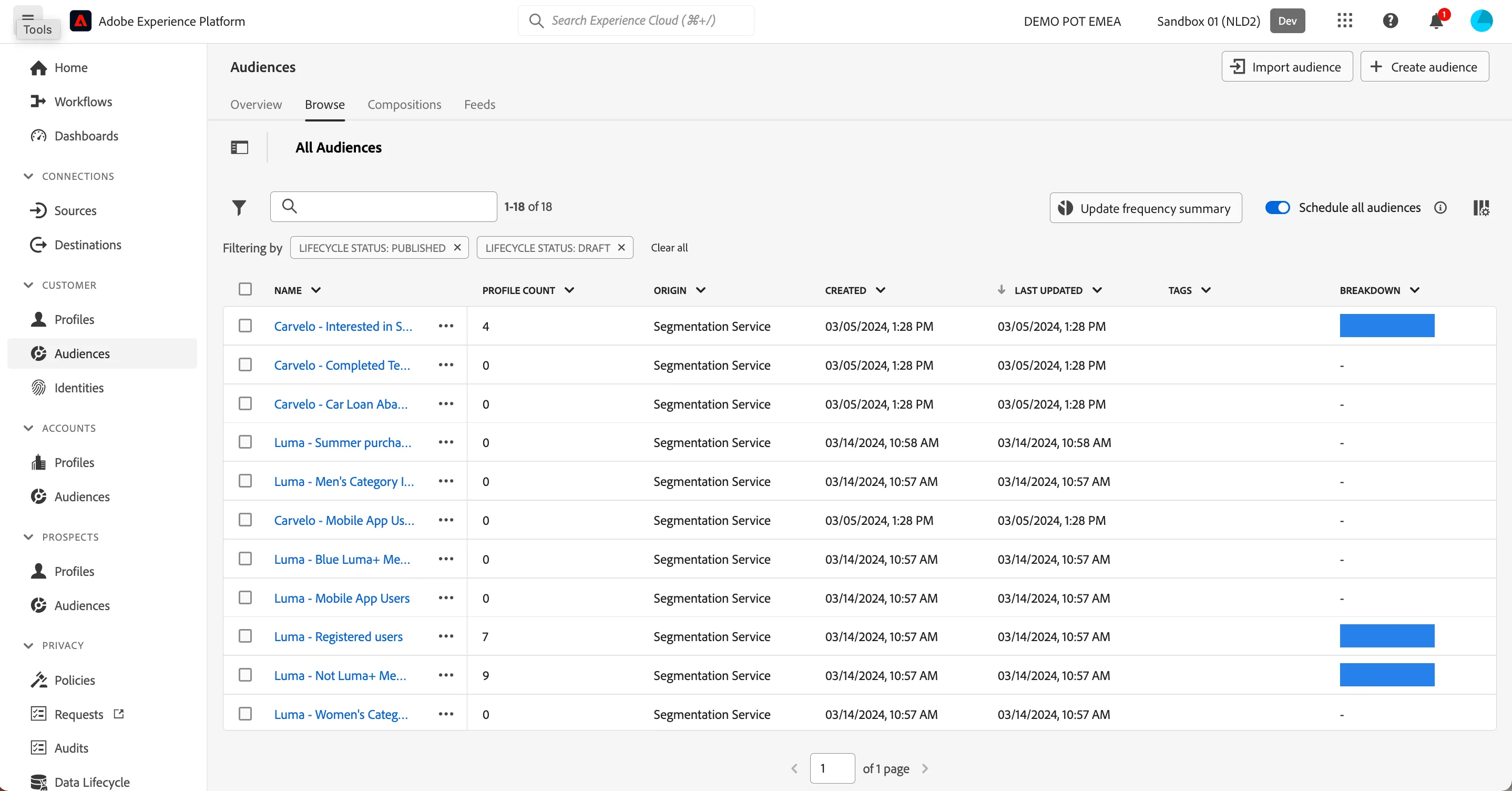Open the notifications bell
The width and height of the screenshot is (1512, 791).
pos(1436,21)
